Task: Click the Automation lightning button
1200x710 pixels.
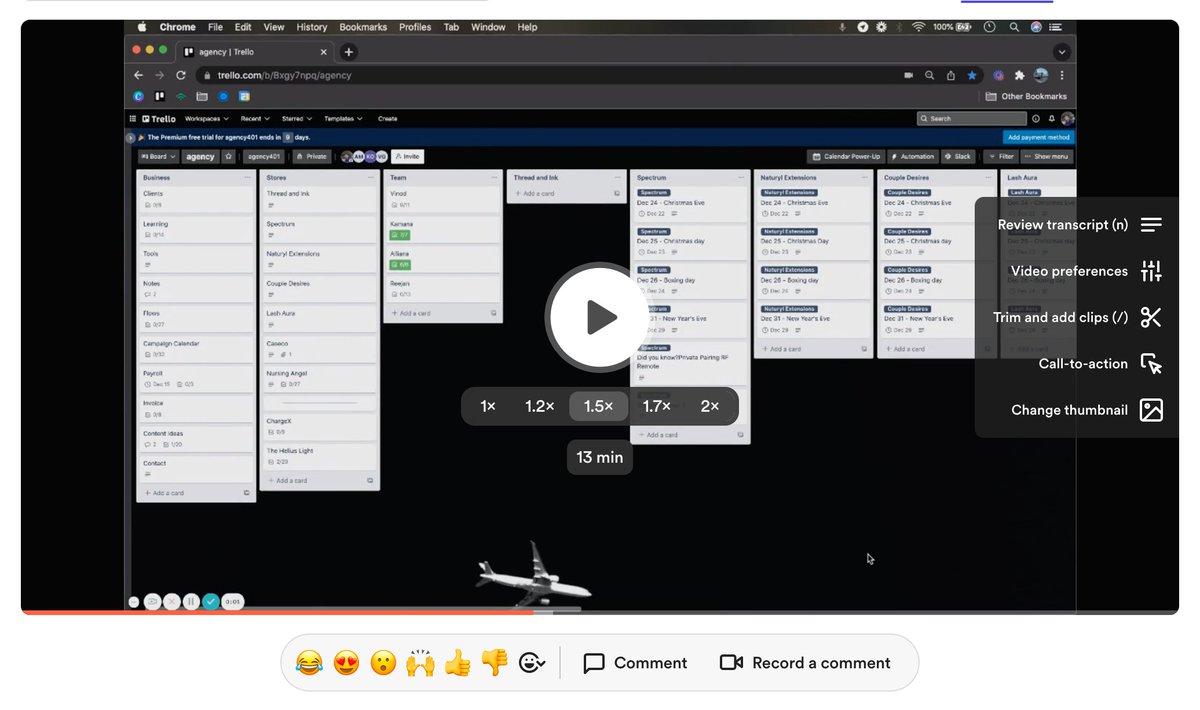Action: click(912, 156)
